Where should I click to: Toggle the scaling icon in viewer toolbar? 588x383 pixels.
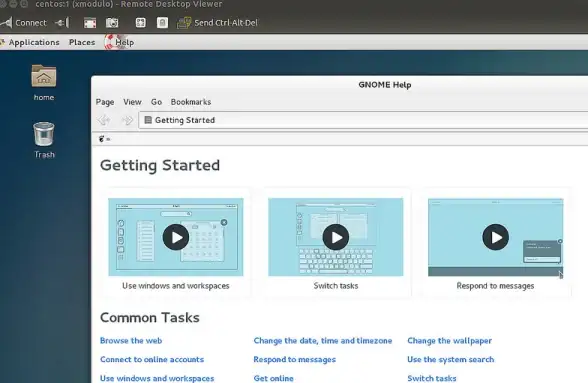coord(141,23)
